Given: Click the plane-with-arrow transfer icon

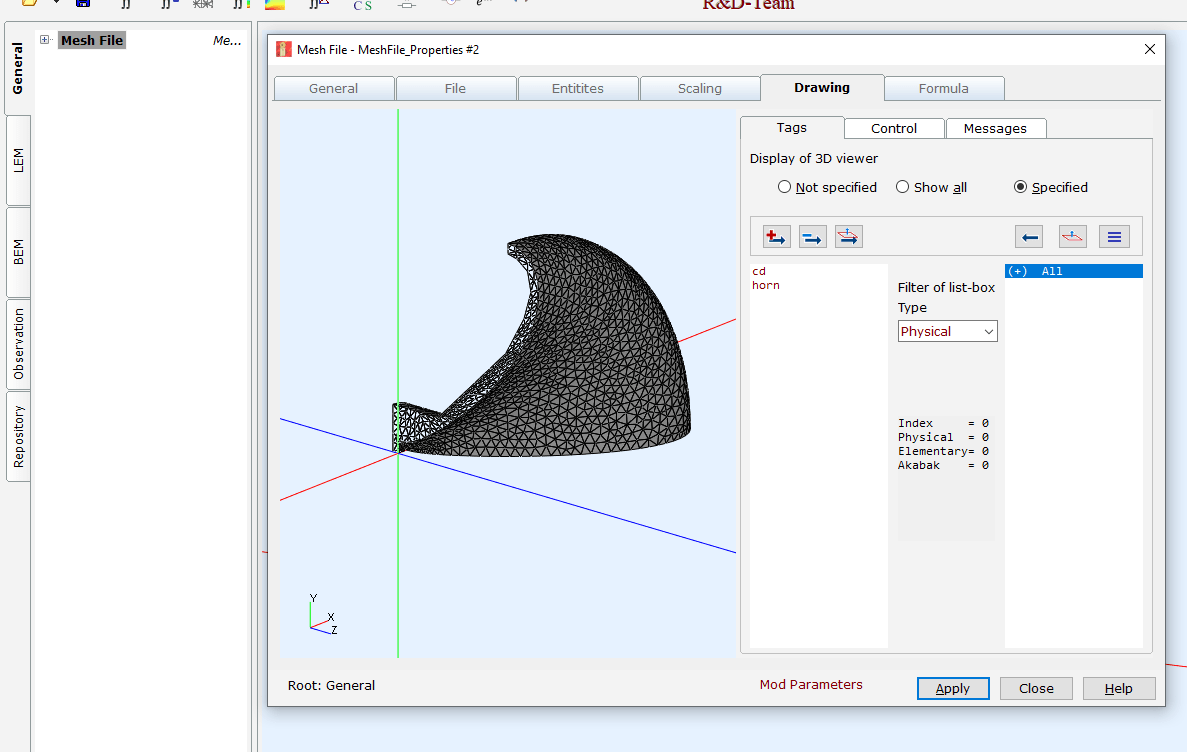Looking at the screenshot, I should (849, 237).
